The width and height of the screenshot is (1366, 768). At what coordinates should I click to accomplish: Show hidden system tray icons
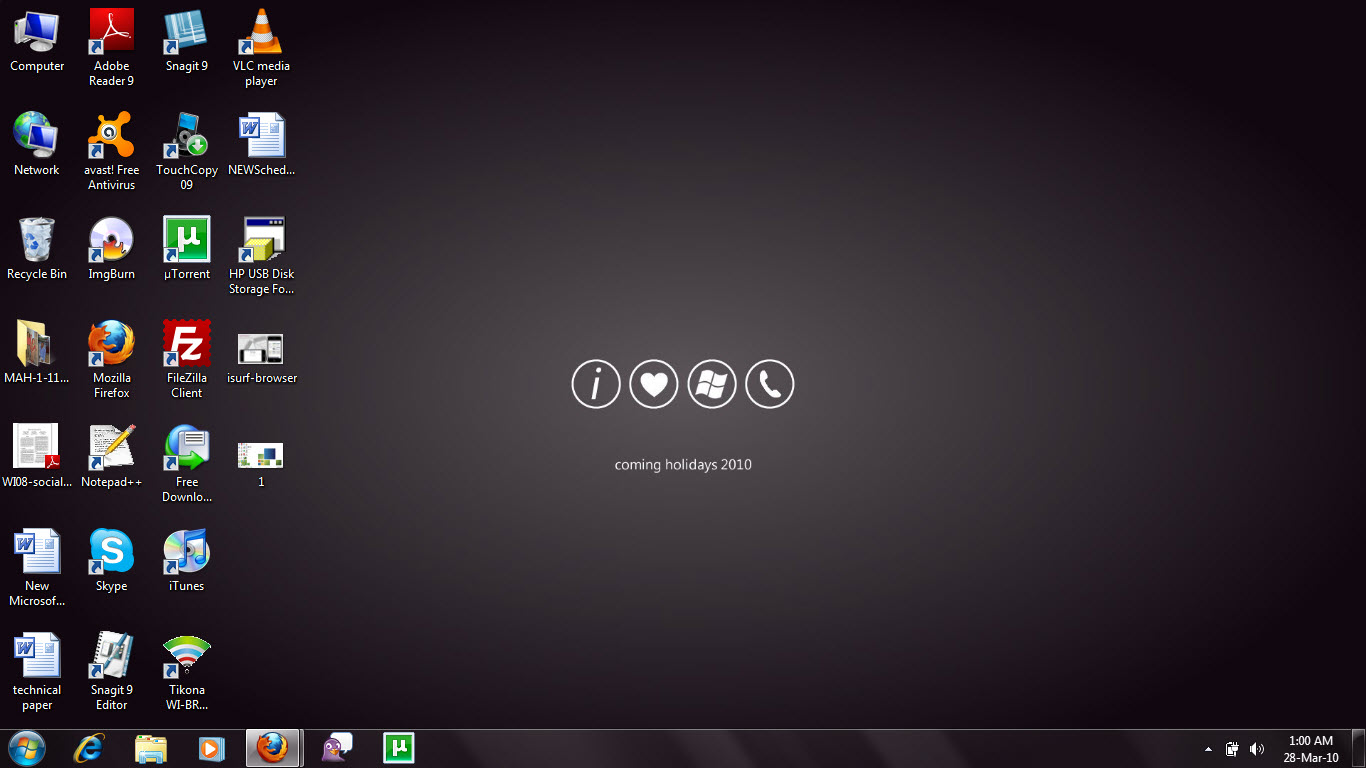point(1208,749)
